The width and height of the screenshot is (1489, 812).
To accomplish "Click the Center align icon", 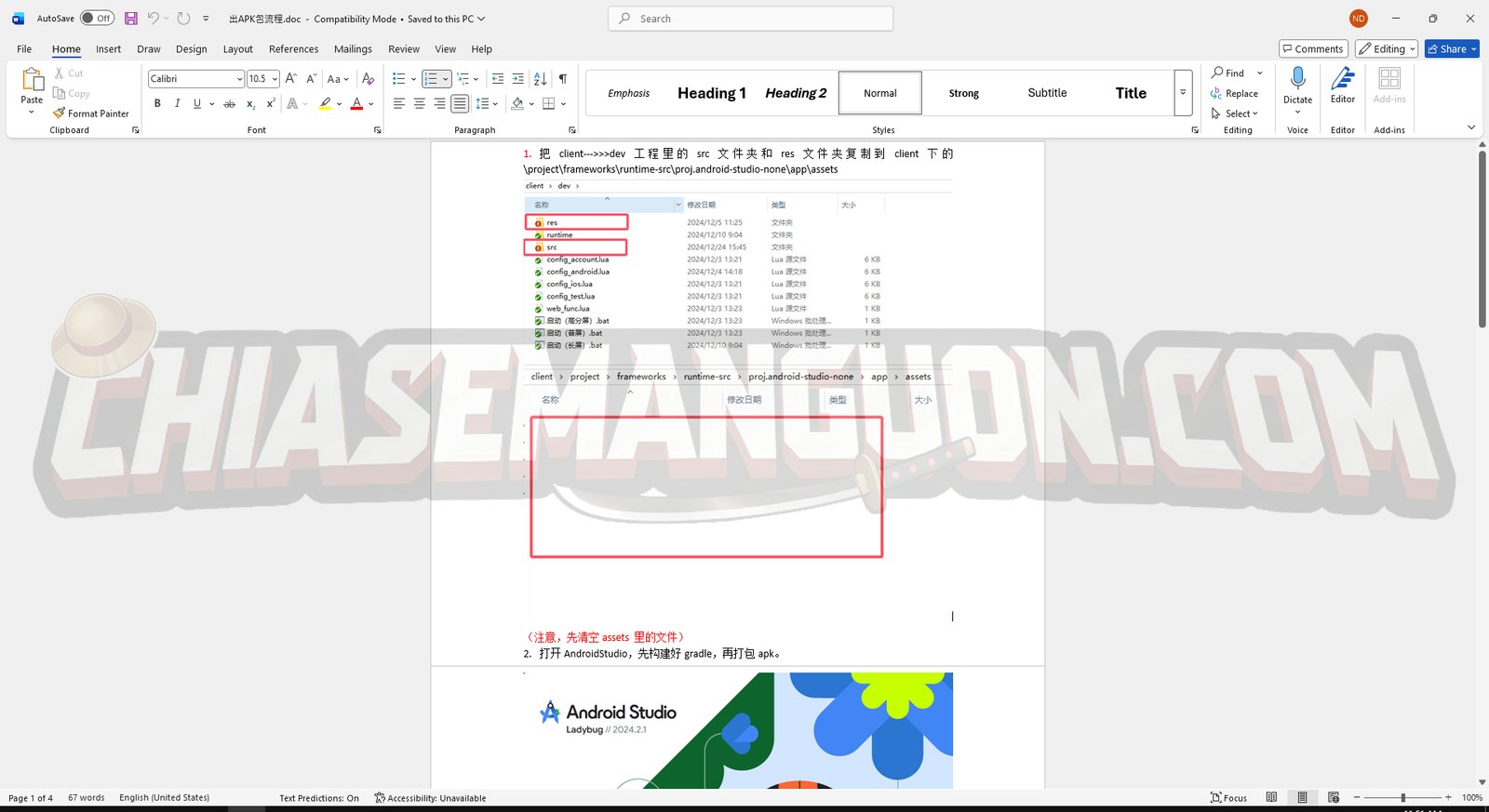I will coord(419,104).
